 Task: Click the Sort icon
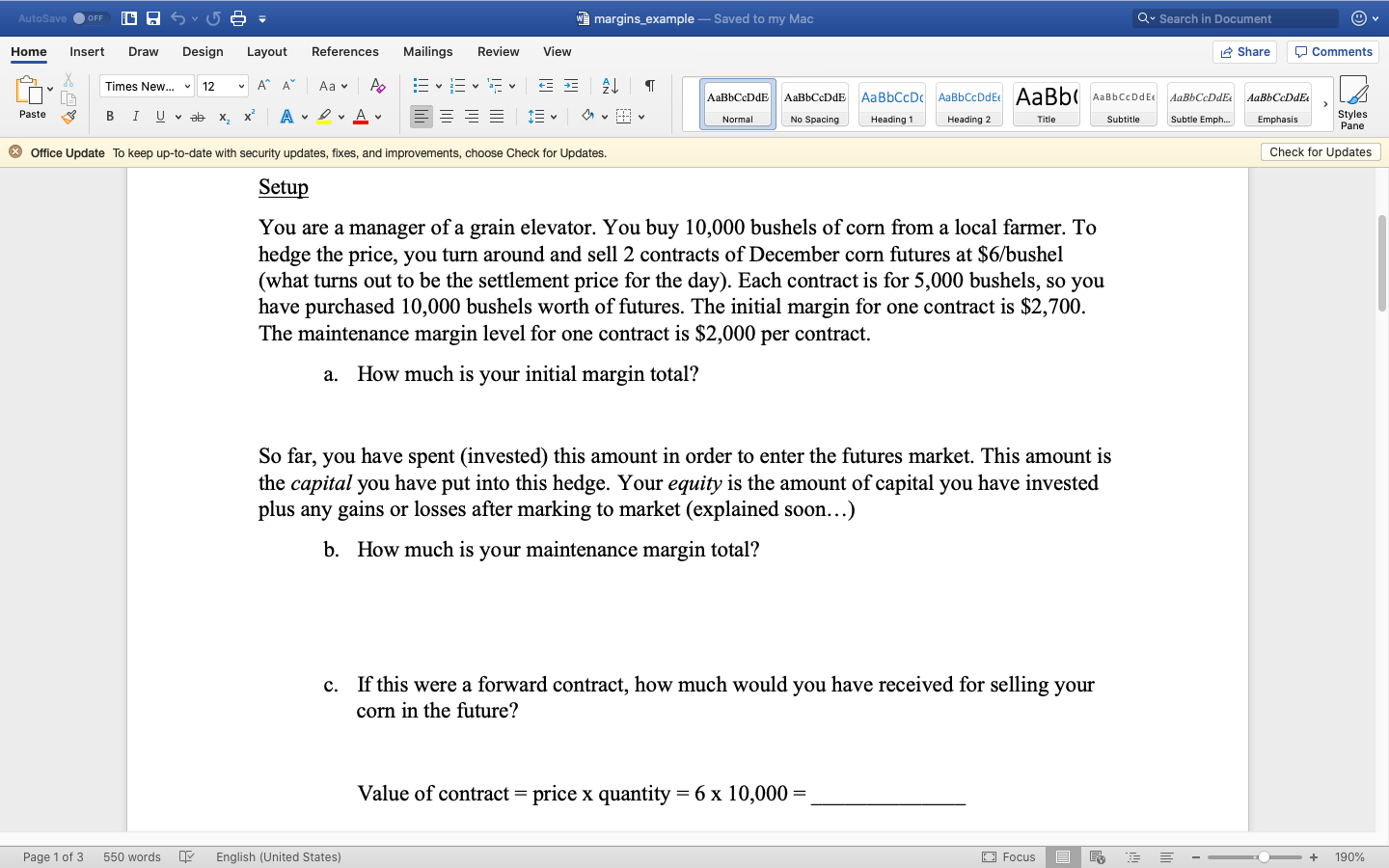point(610,86)
